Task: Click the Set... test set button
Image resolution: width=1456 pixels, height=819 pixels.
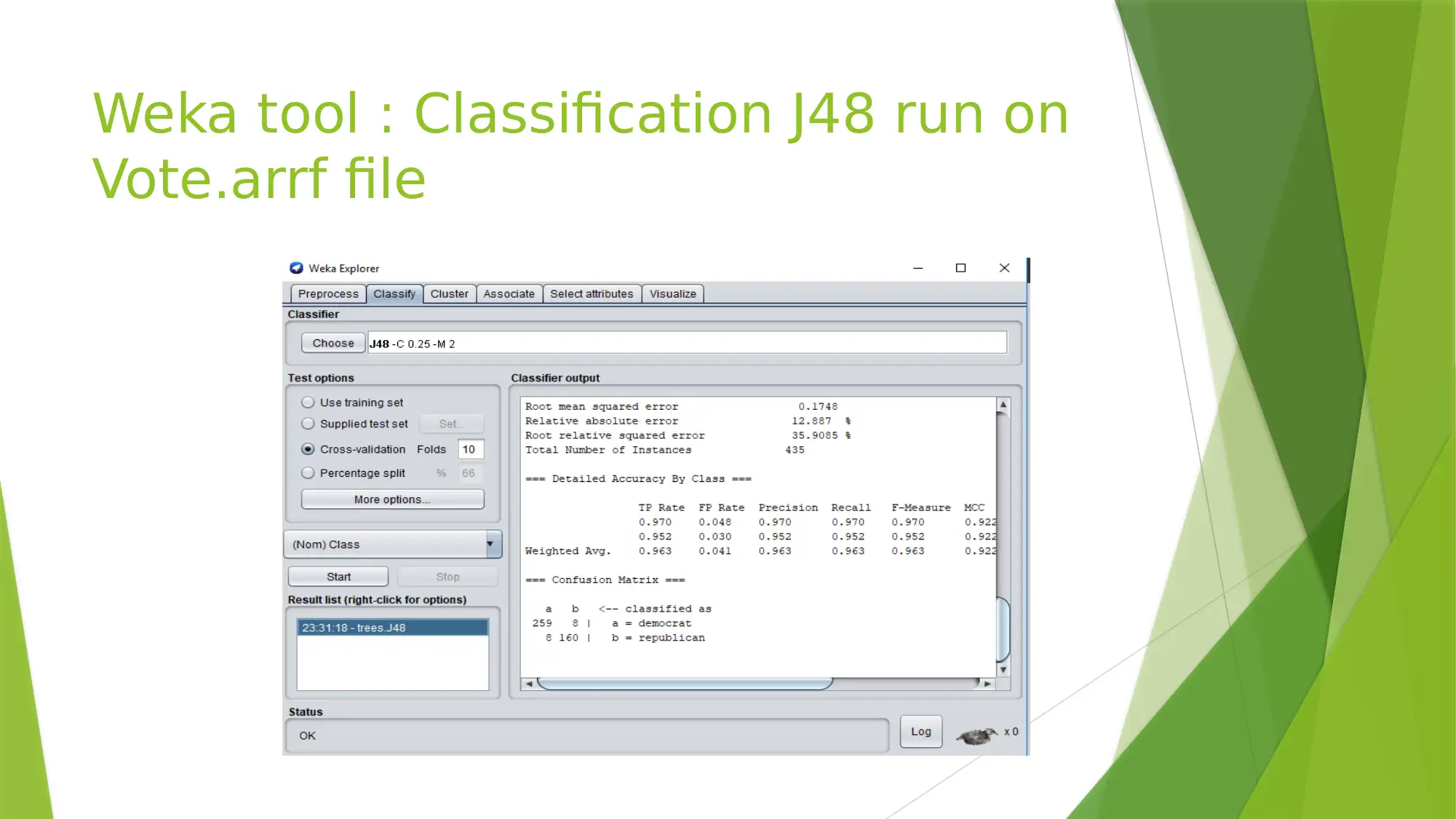Action: (451, 424)
